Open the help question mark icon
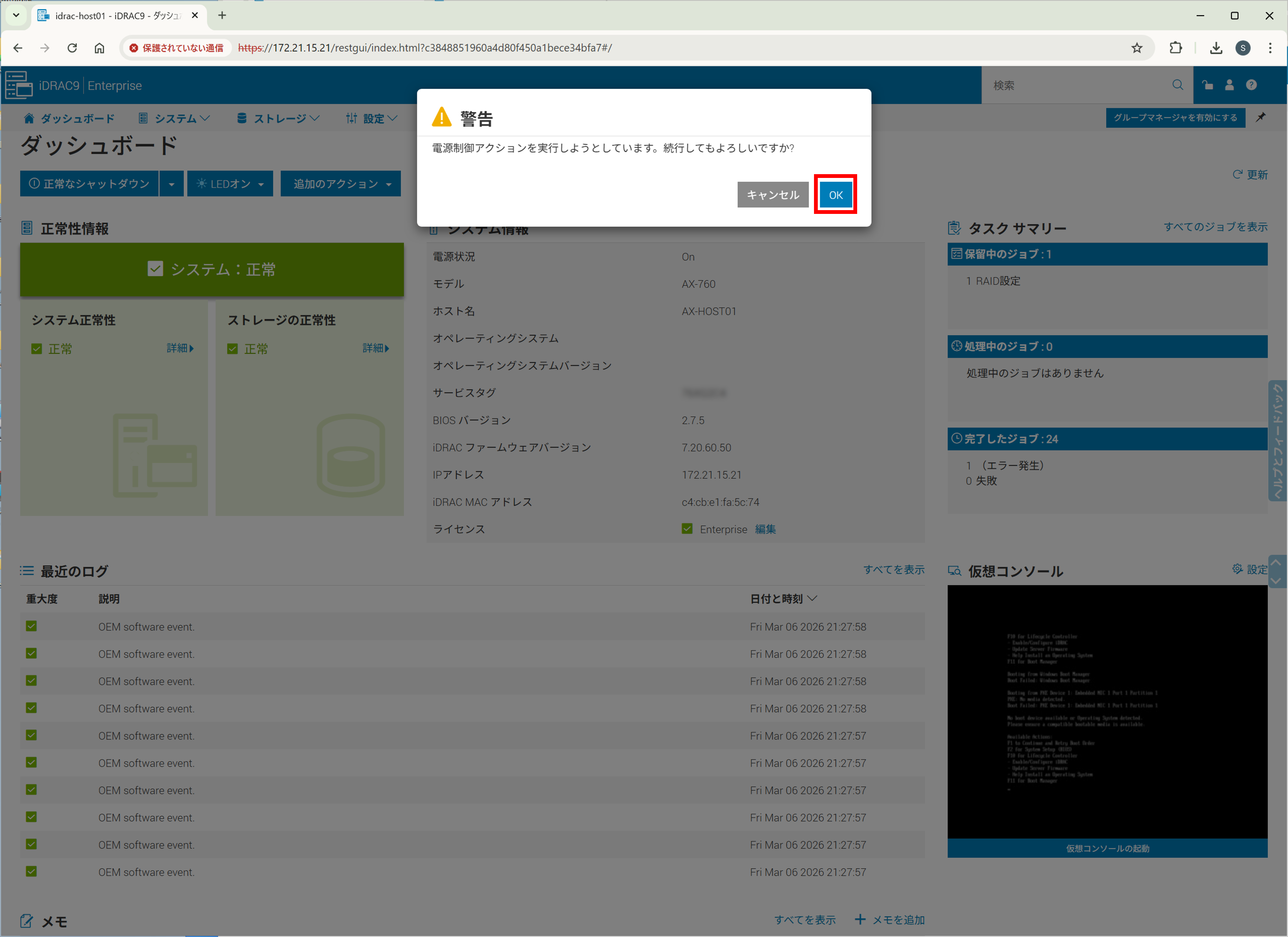This screenshot has height=937, width=1288. pos(1251,85)
